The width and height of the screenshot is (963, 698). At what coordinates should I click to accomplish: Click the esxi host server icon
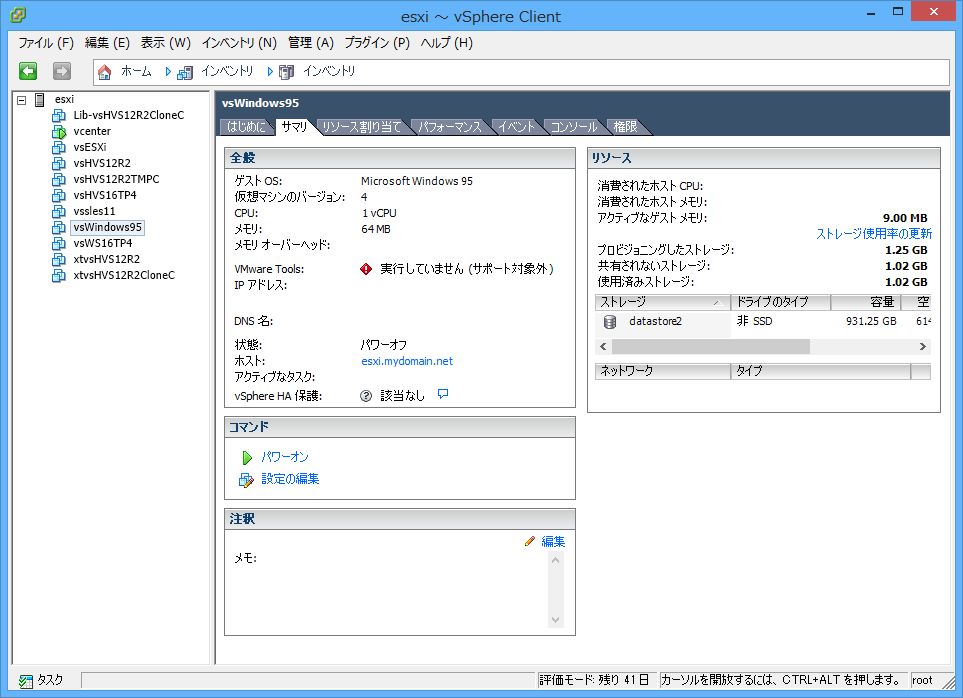[x=40, y=99]
